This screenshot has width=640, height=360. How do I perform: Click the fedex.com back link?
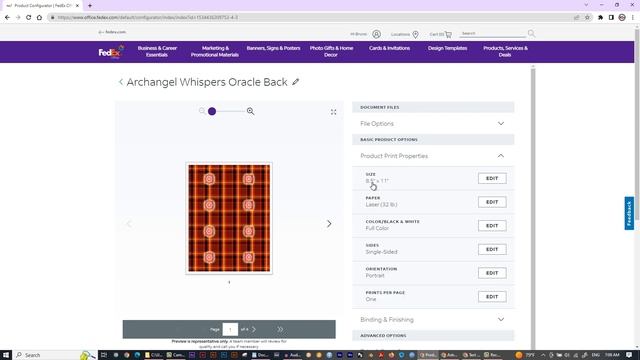tap(112, 32)
